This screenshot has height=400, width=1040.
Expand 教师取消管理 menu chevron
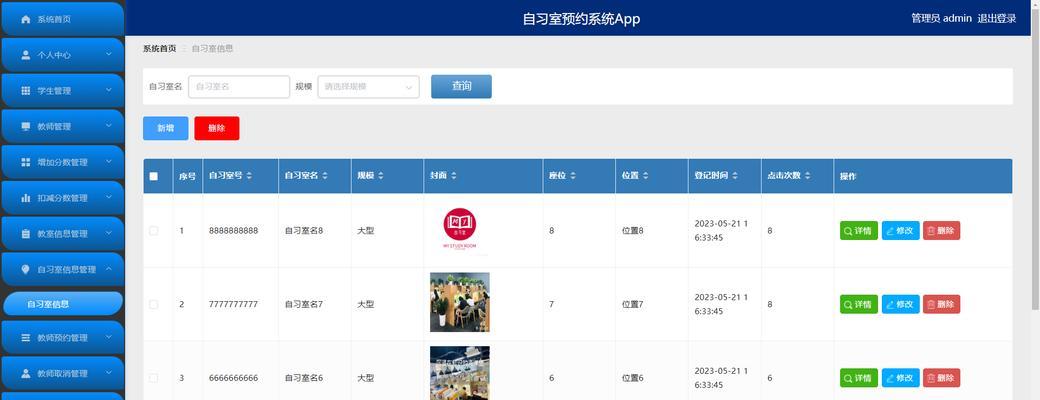tap(109, 373)
